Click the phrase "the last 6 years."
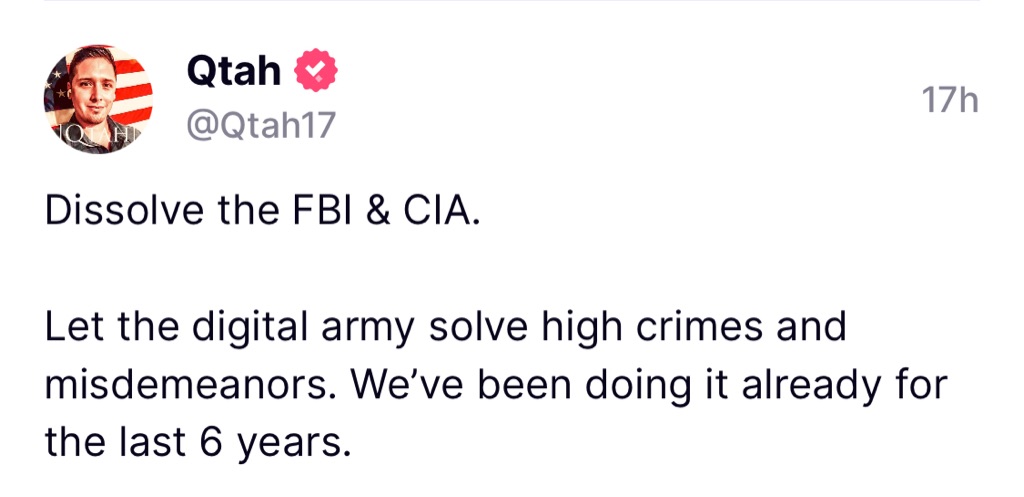 click(x=199, y=439)
